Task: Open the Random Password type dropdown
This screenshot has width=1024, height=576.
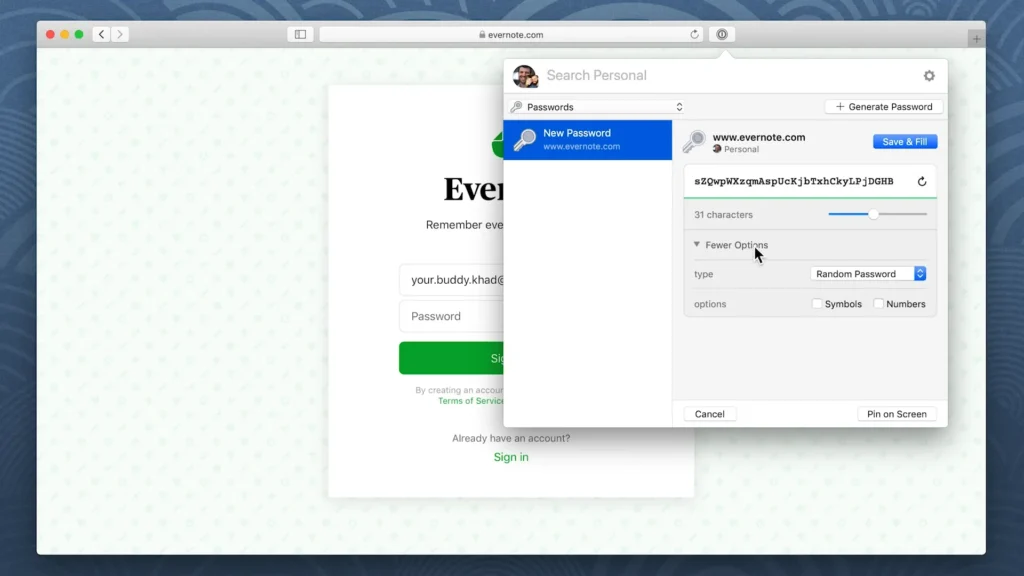Action: click(868, 274)
